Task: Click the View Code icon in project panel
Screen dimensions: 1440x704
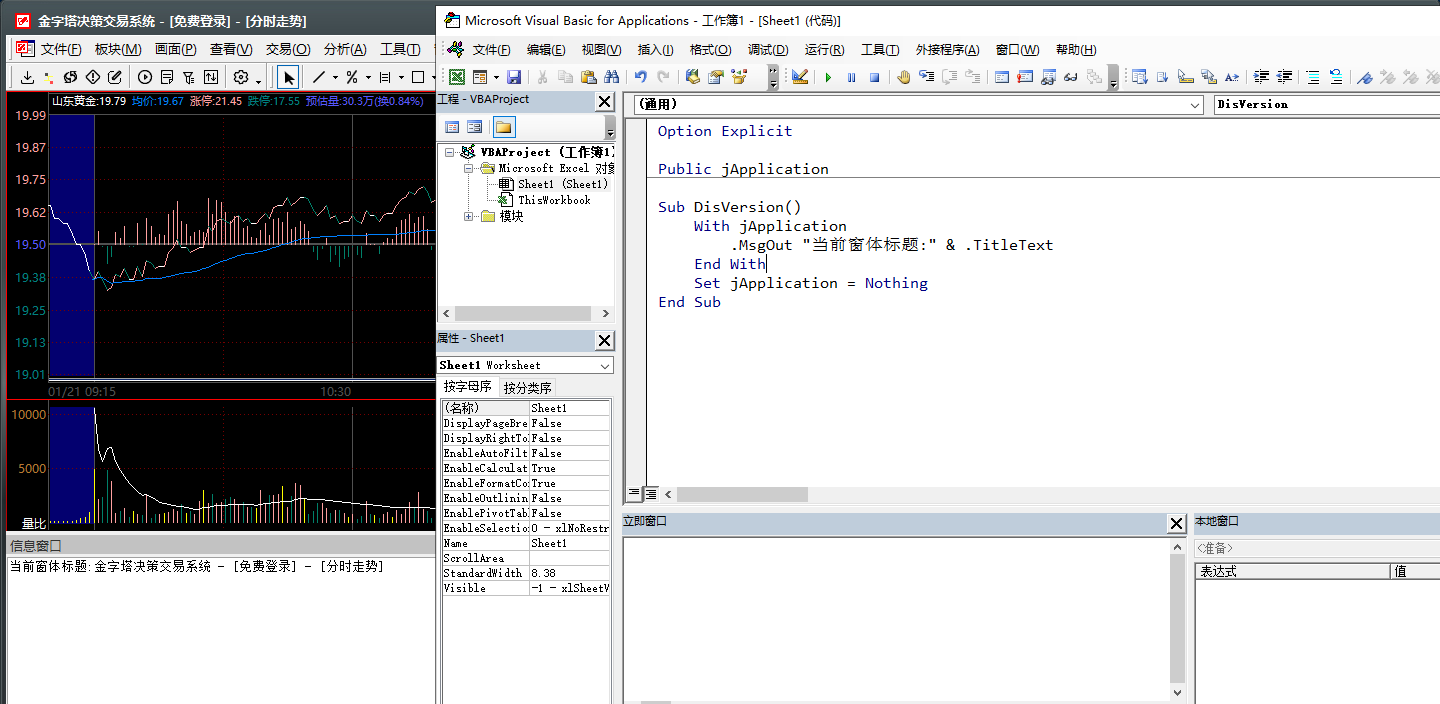Action: (x=452, y=127)
